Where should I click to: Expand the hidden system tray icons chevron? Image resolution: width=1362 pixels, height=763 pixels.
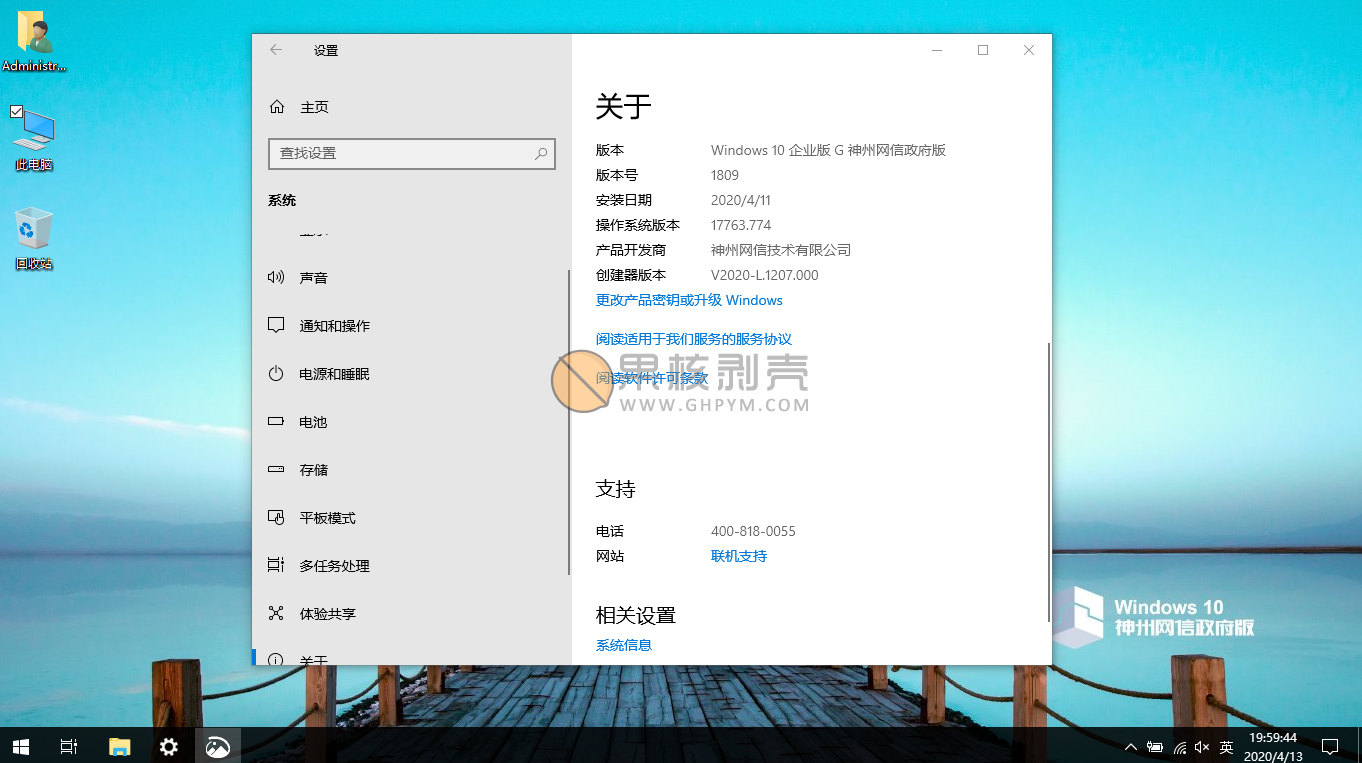coord(1131,747)
